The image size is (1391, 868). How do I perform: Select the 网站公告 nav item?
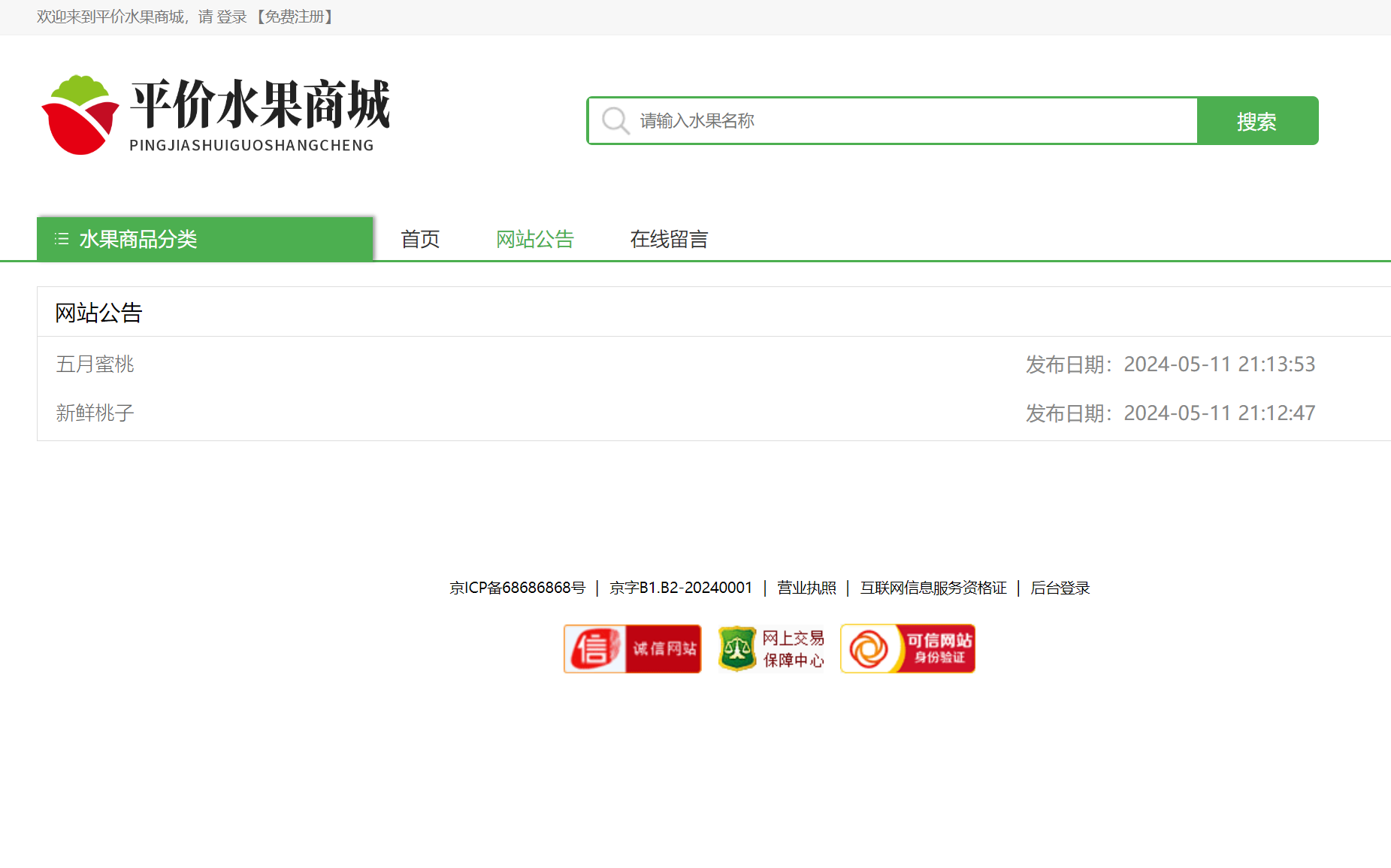534,239
